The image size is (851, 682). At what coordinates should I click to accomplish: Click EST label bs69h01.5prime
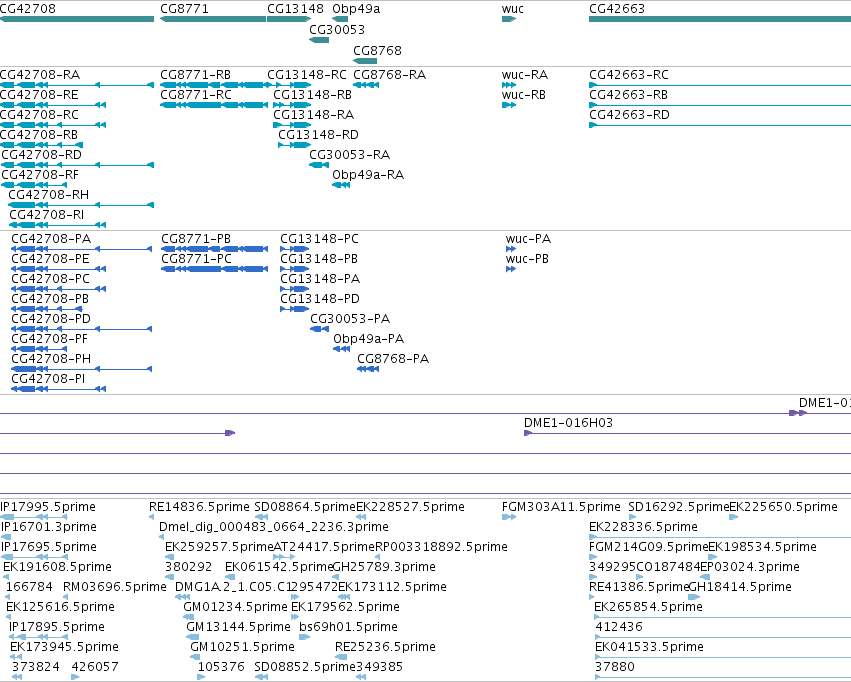pos(348,627)
